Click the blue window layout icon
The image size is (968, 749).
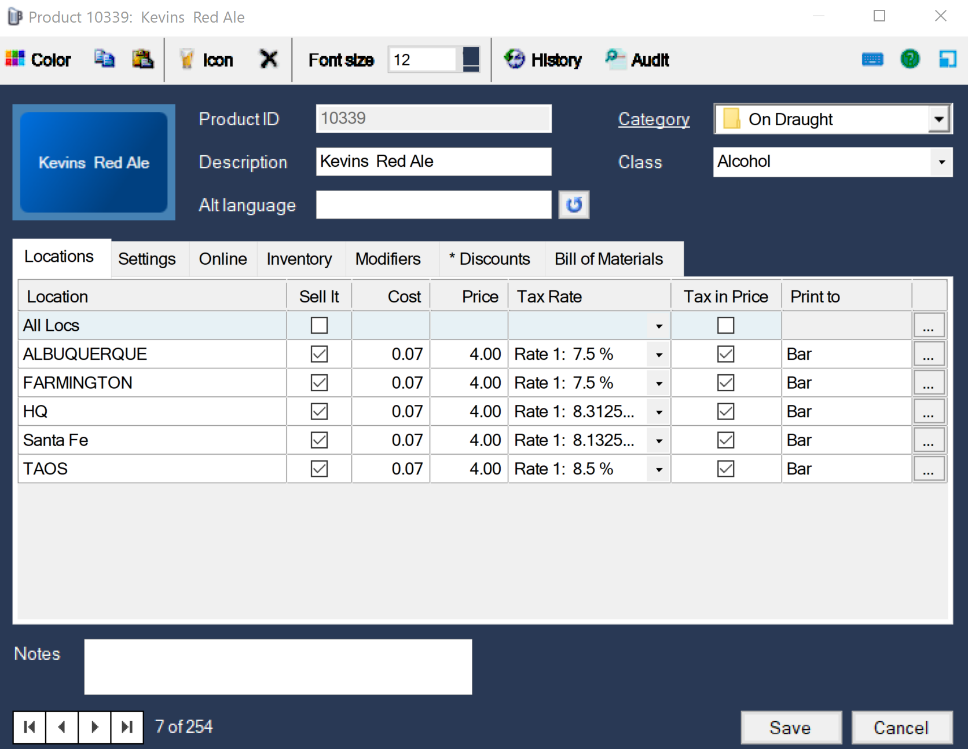[x=948, y=59]
